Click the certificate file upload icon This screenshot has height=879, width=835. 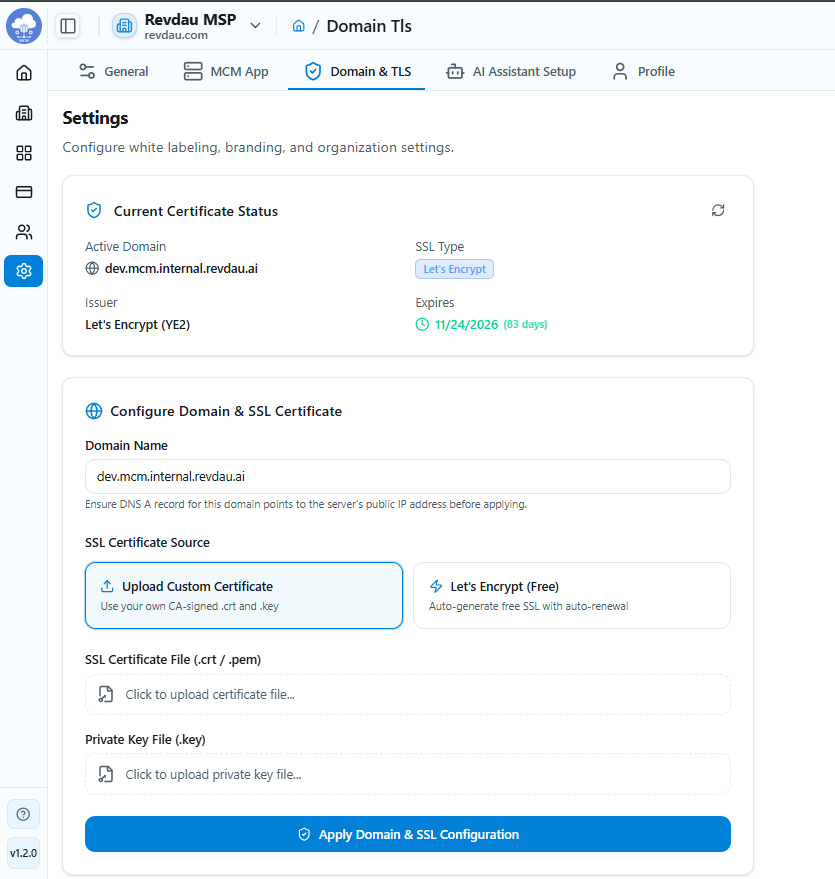[106, 694]
